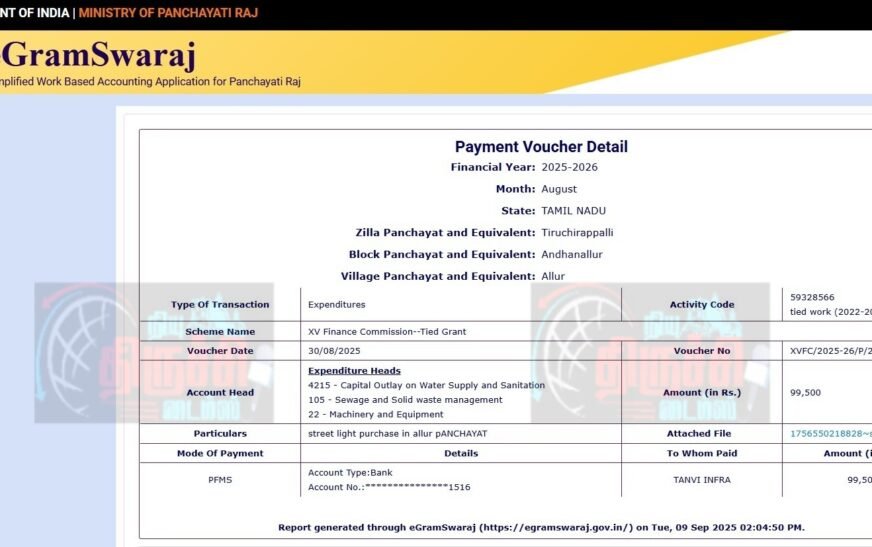Select Village Panchayat value Allur
This screenshot has width=872, height=547.
pos(553,276)
